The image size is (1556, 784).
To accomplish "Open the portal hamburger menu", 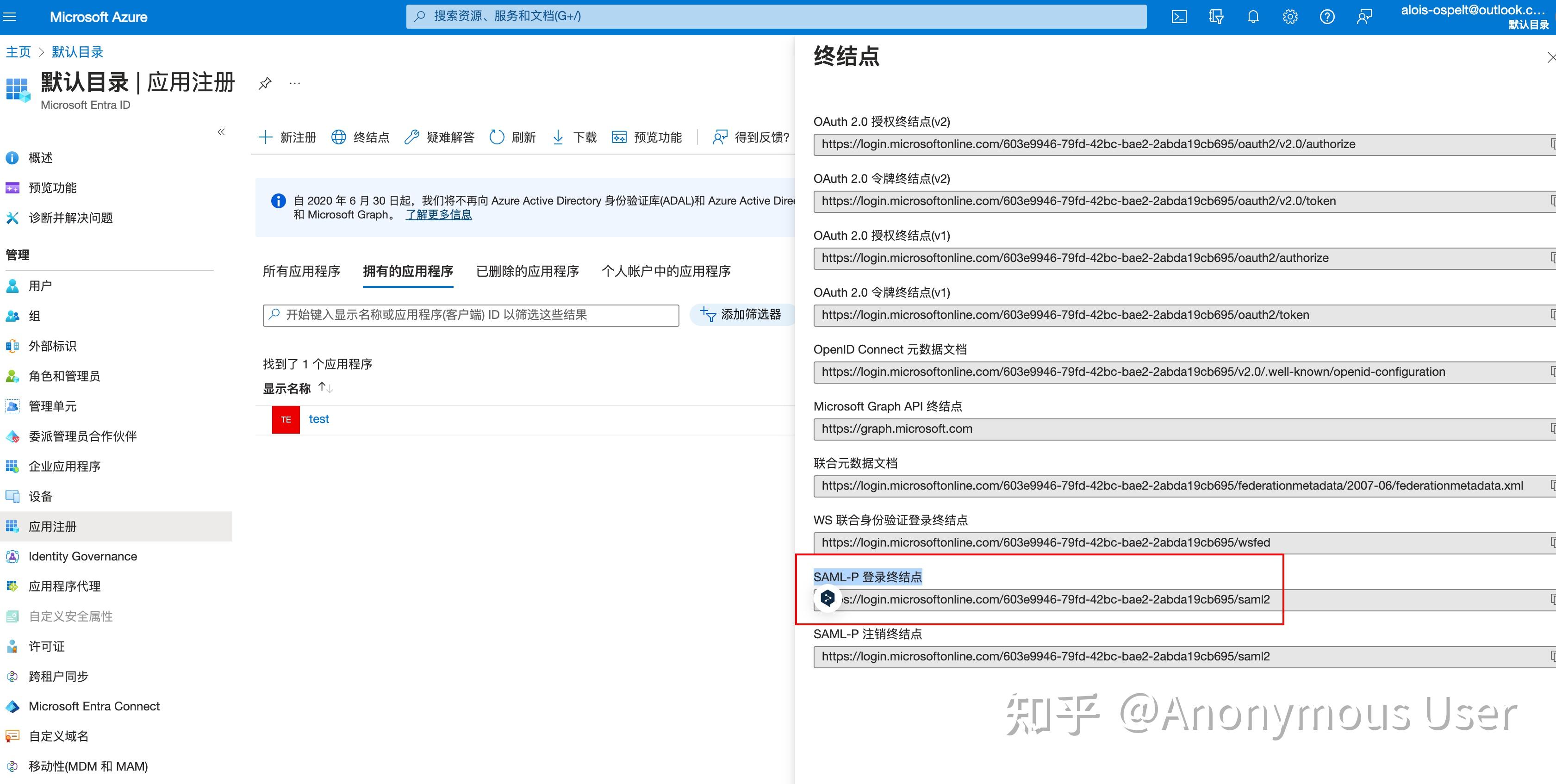I will coord(9,16).
